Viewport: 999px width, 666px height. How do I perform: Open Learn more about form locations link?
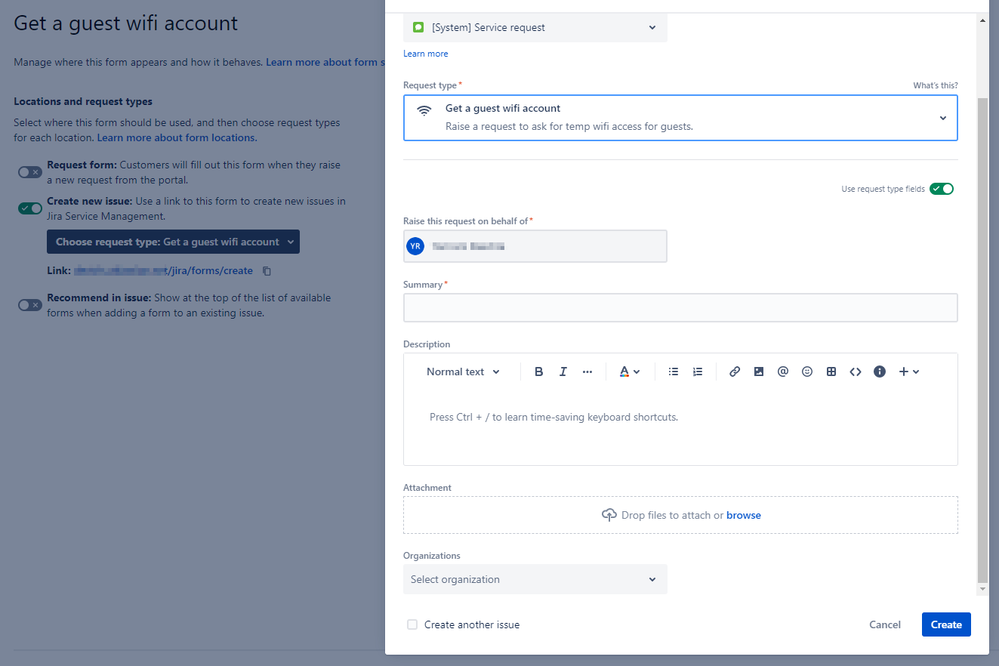coord(176,137)
